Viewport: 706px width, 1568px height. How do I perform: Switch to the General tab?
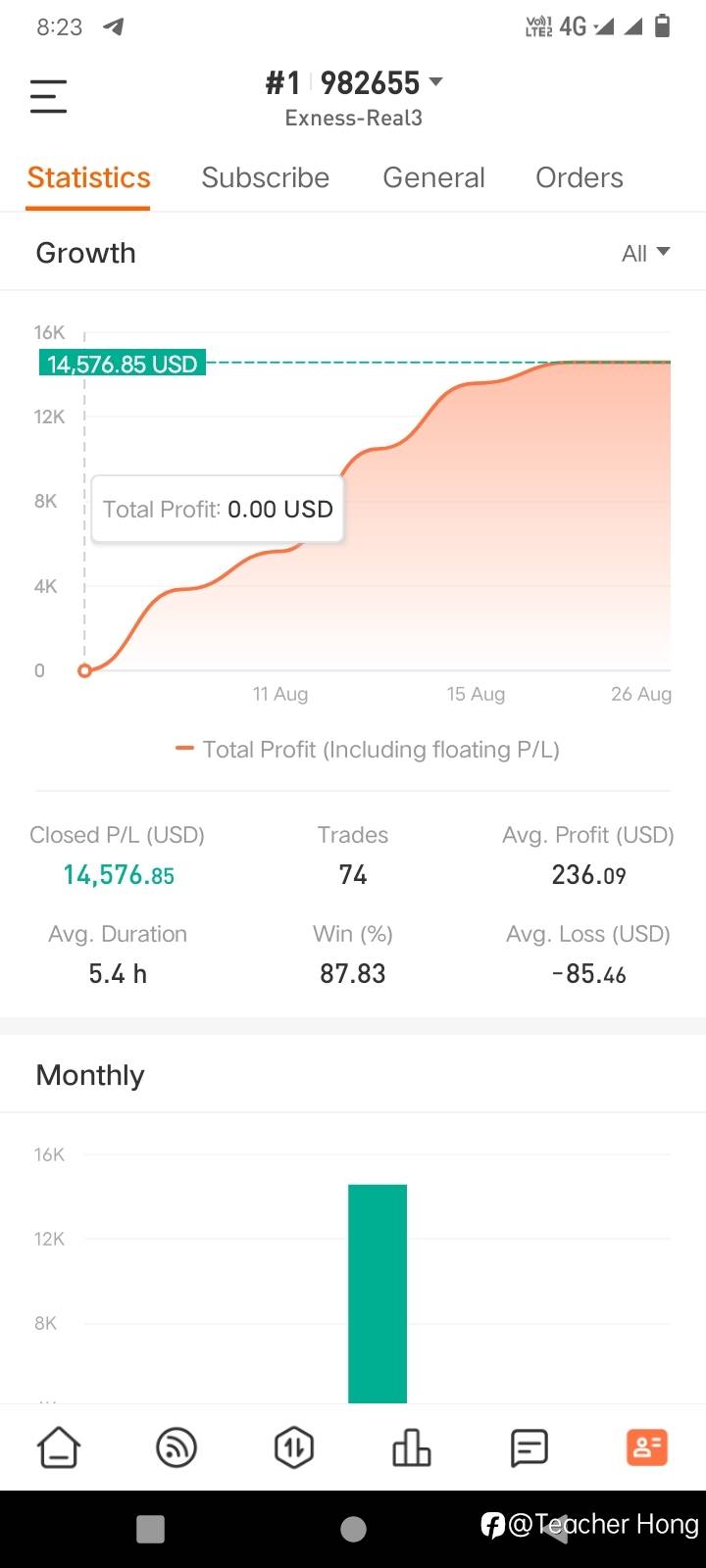point(433,177)
